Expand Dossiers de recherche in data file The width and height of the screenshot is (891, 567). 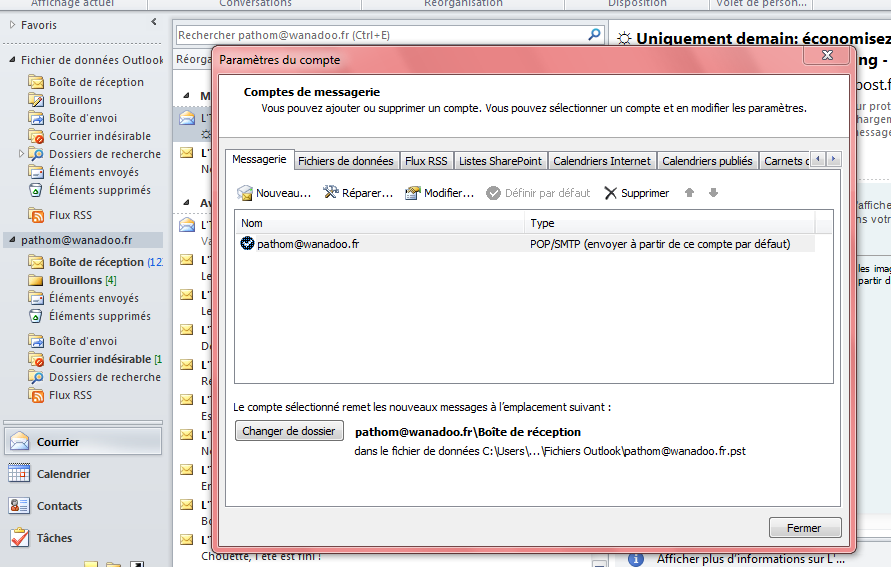22,154
